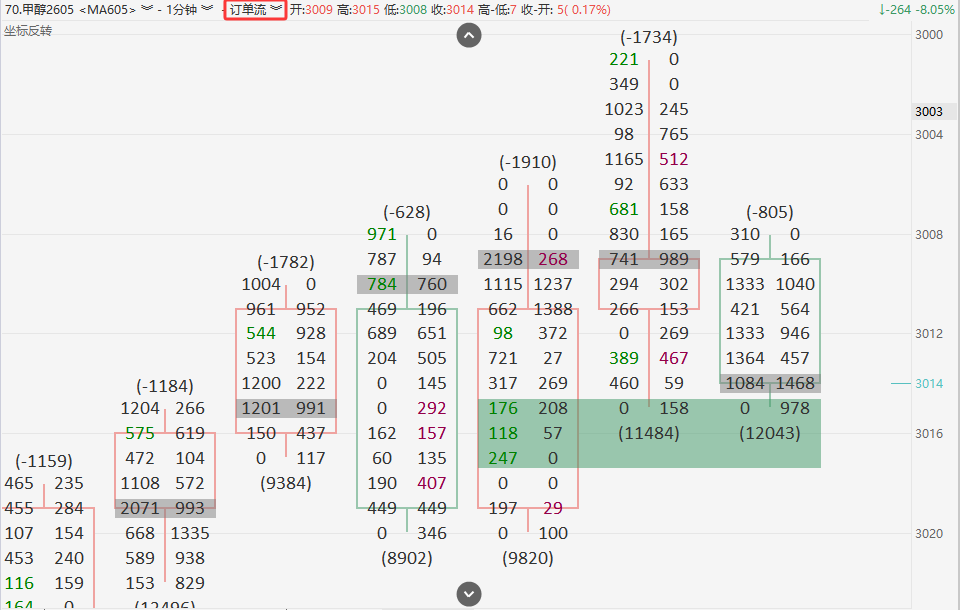The image size is (960, 610).
Task: Select the gray POC row 2198 268
Action: tap(527, 259)
